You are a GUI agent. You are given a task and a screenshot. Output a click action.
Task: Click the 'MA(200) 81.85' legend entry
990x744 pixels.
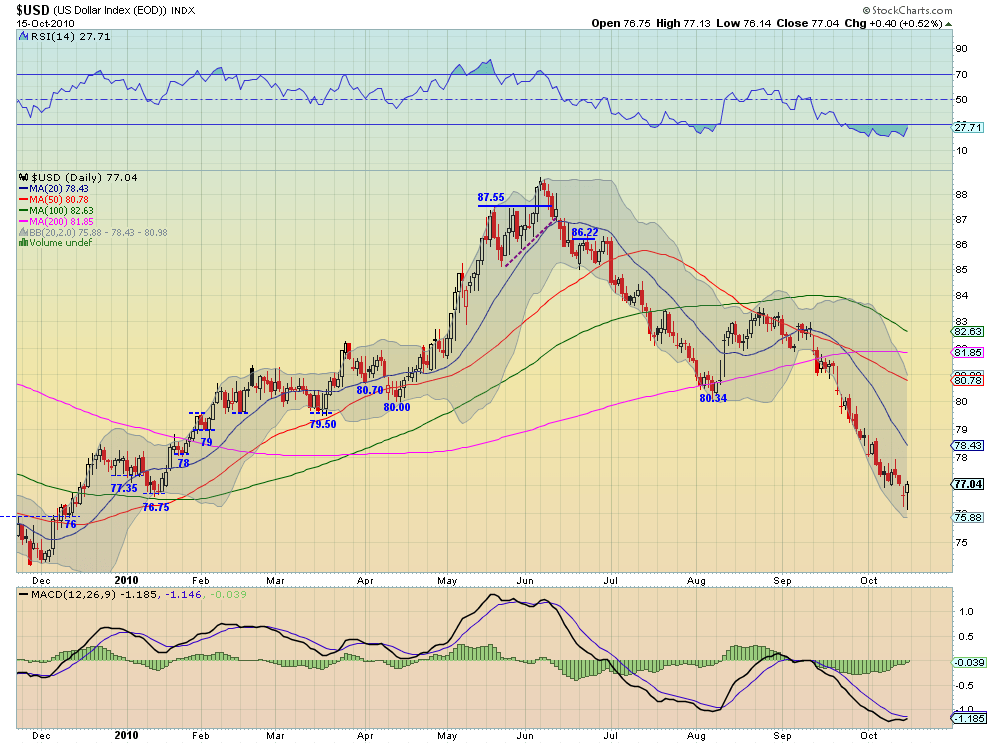61,222
